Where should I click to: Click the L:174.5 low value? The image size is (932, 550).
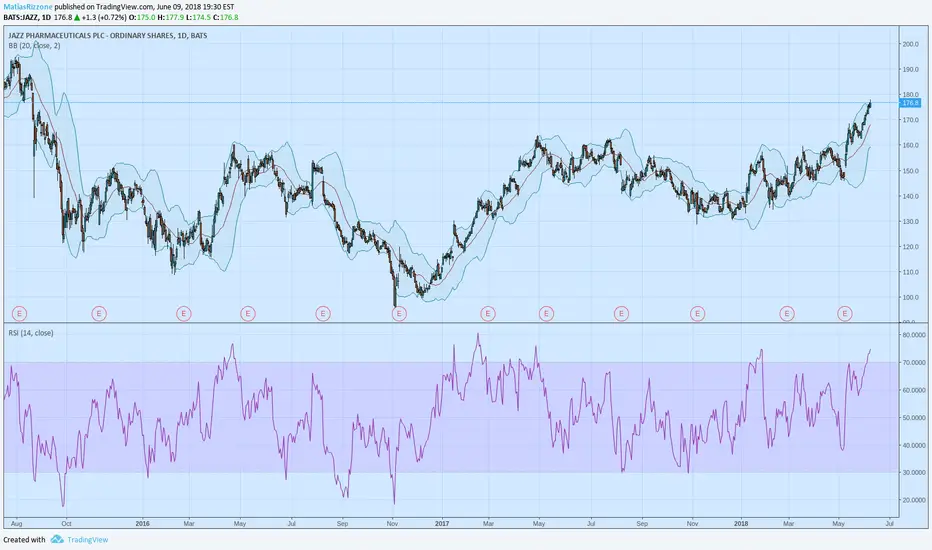(199, 18)
